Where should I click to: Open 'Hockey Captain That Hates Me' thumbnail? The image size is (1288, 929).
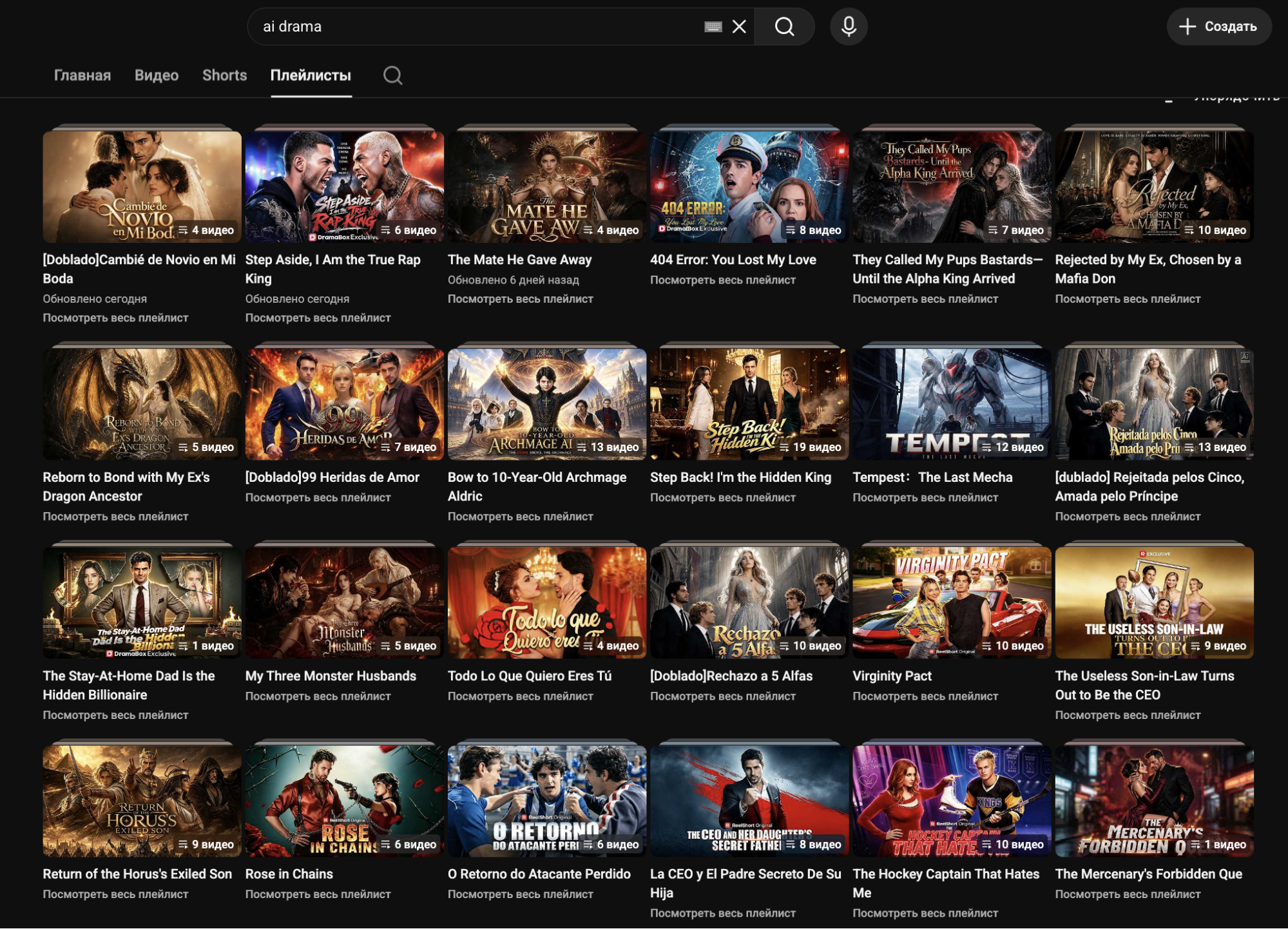tap(952, 801)
